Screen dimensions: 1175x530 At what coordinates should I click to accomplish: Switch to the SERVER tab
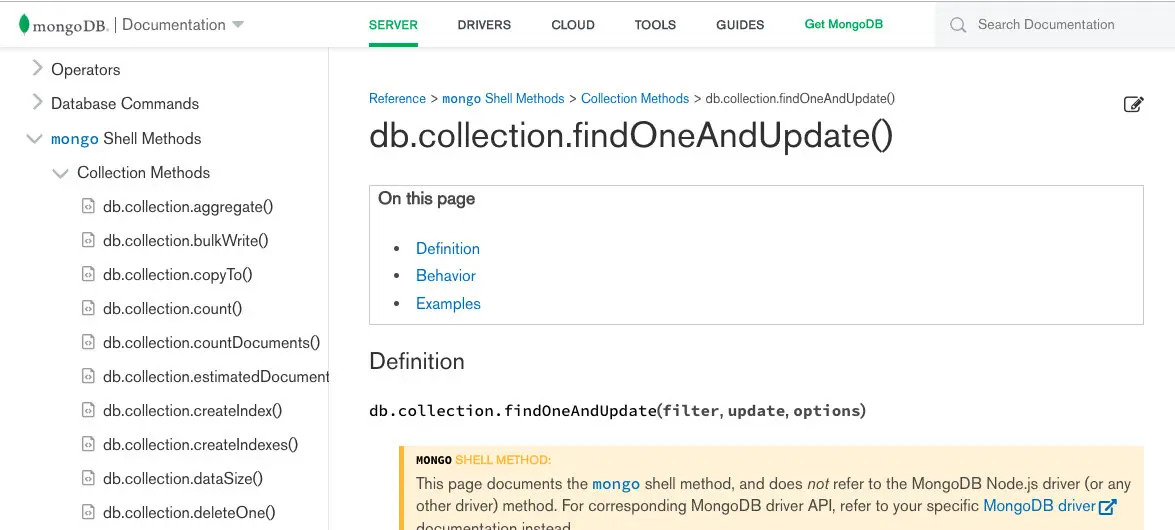tap(393, 25)
